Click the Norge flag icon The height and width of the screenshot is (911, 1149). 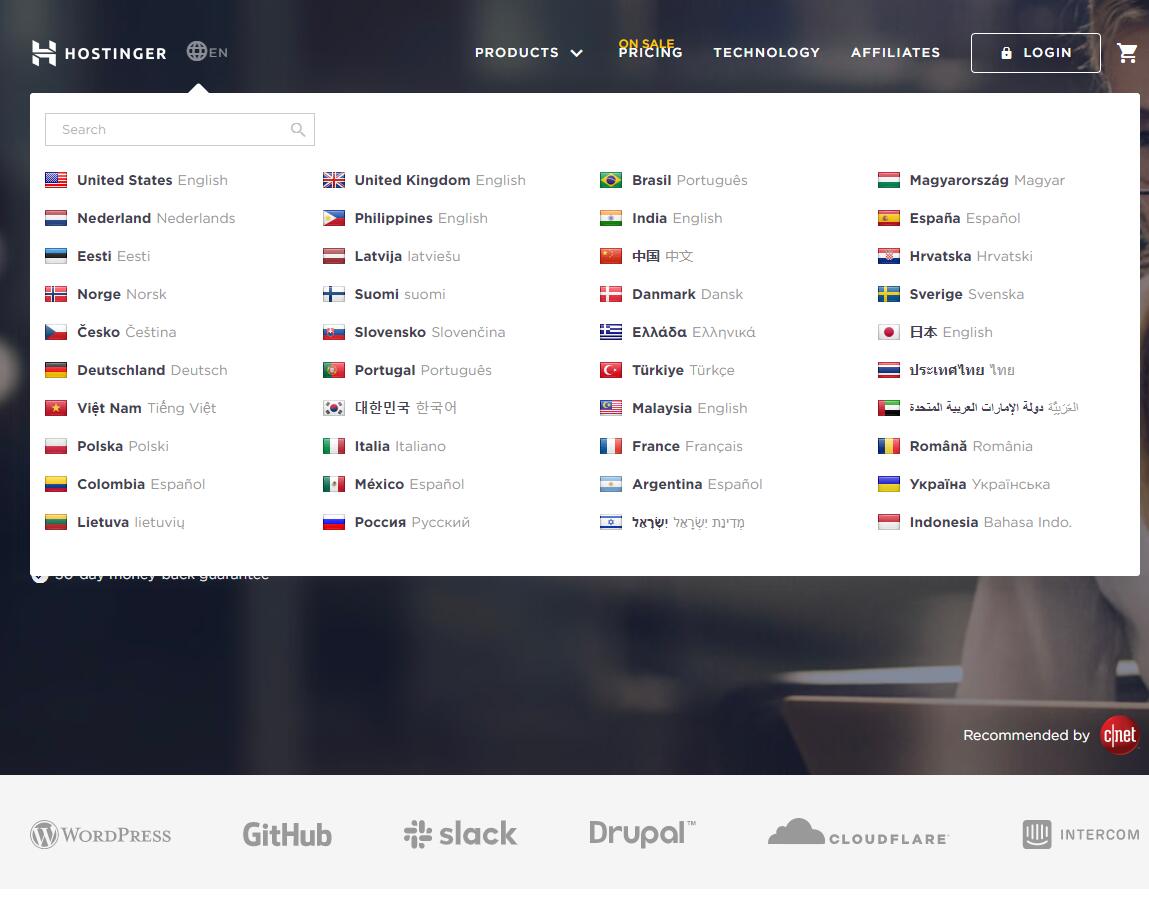click(56, 295)
